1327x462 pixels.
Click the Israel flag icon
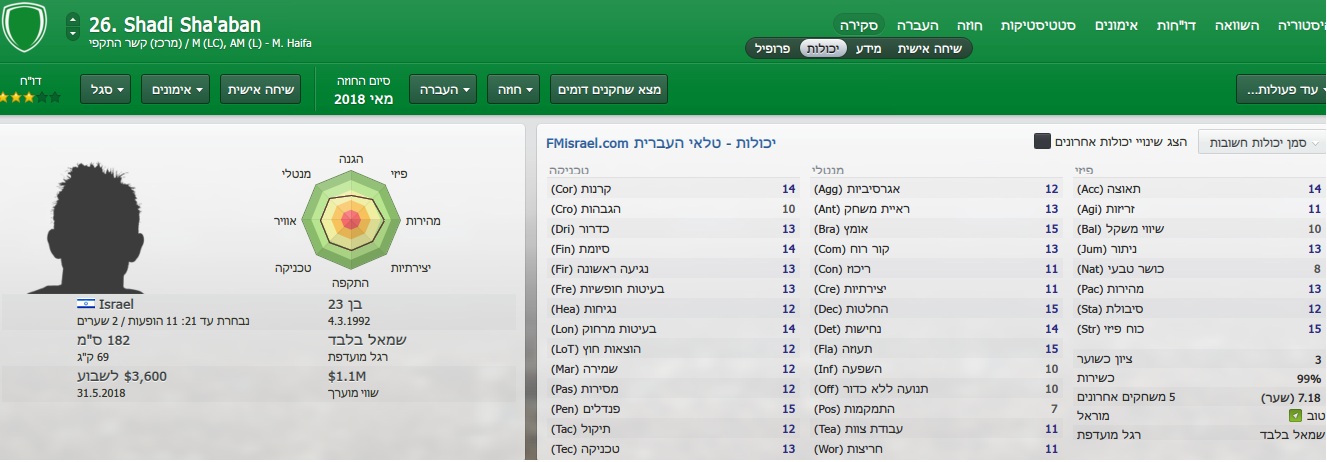(x=85, y=303)
